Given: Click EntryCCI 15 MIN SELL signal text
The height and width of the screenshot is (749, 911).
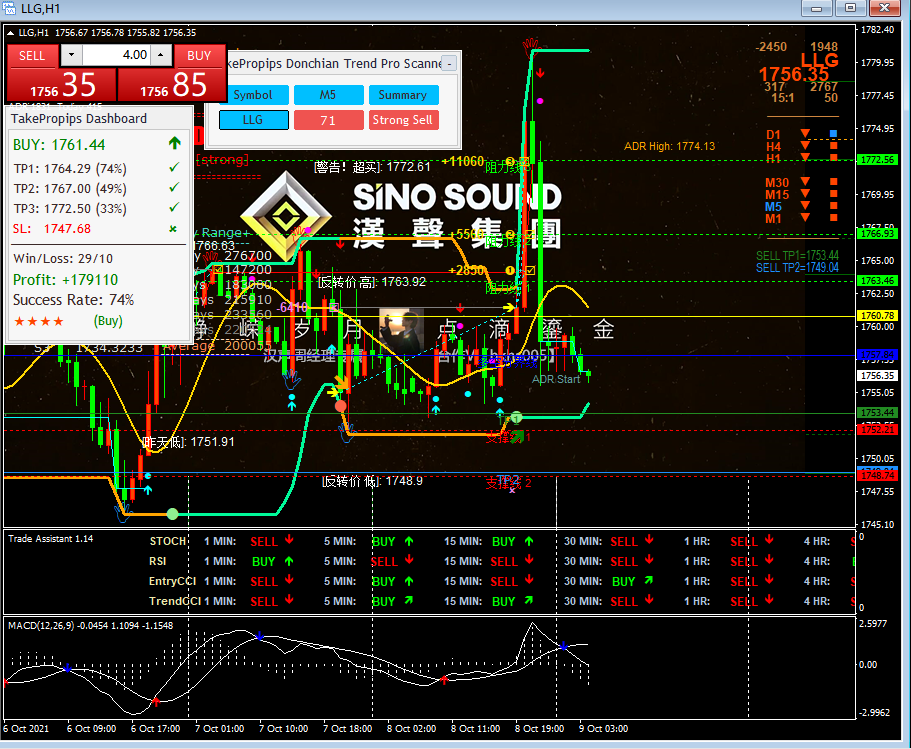Looking at the screenshot, I should point(504,582).
